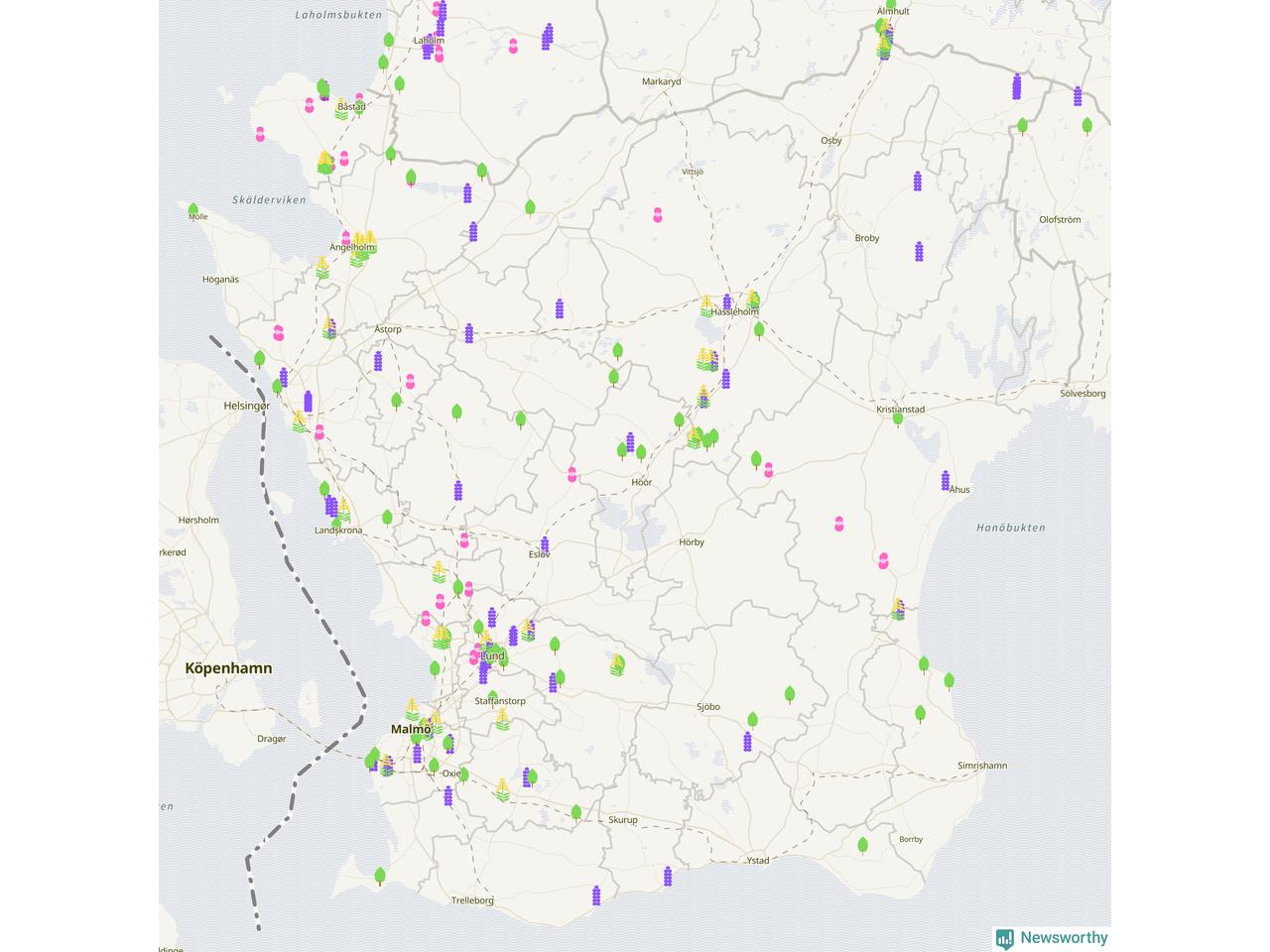Viewport: 1270px width, 952px height.
Task: Select the Sölvesborg place label
Action: click(x=1082, y=394)
